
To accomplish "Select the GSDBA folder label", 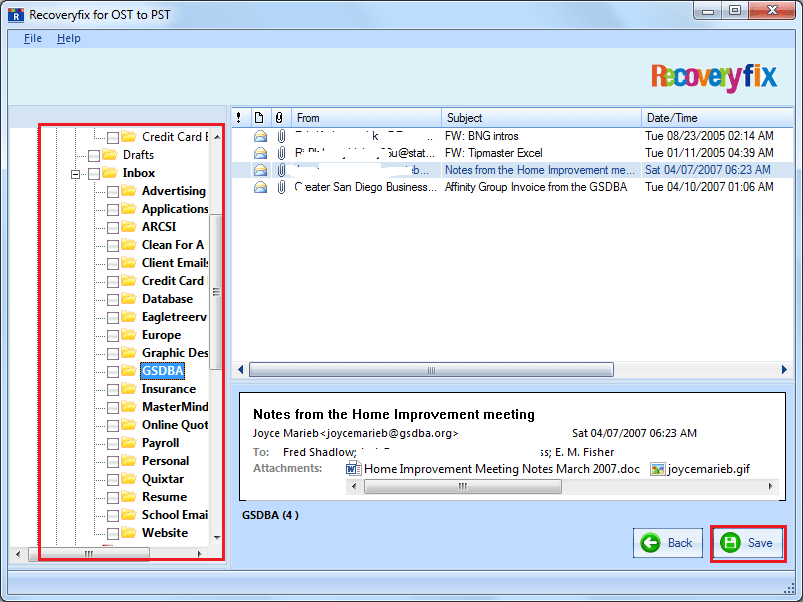I will tap(162, 371).
